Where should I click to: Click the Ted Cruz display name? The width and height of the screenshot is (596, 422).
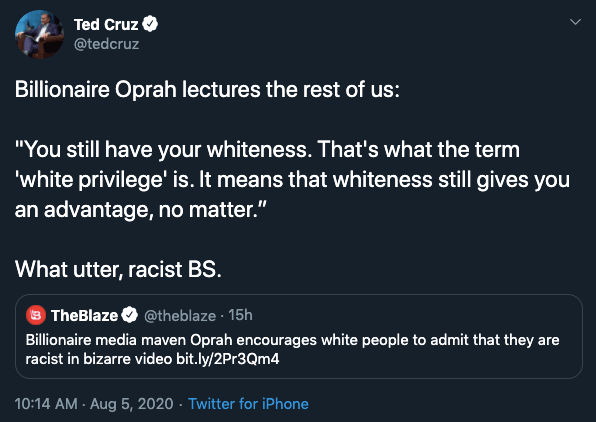[106, 25]
